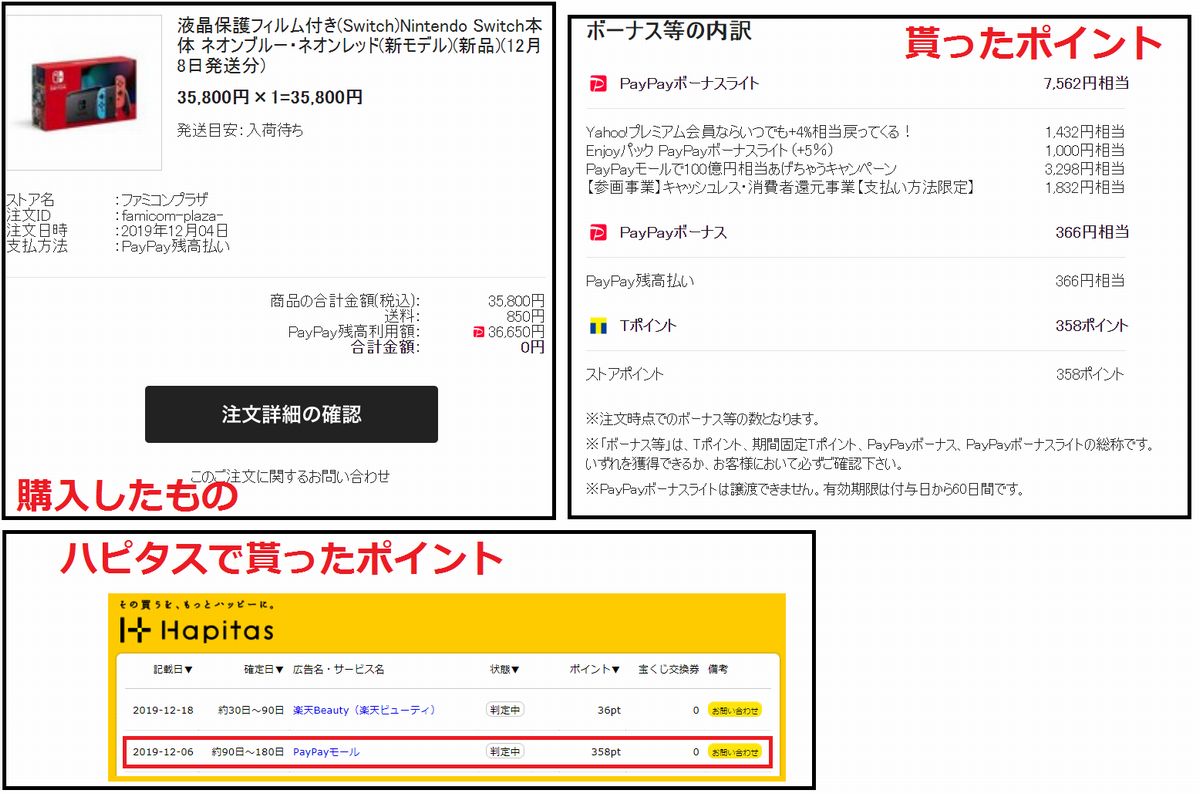Click the PayPayモールで100億円相当あげちゃうキャンペーン line
Image resolution: width=1200 pixels, height=794 pixels.
(x=741, y=169)
